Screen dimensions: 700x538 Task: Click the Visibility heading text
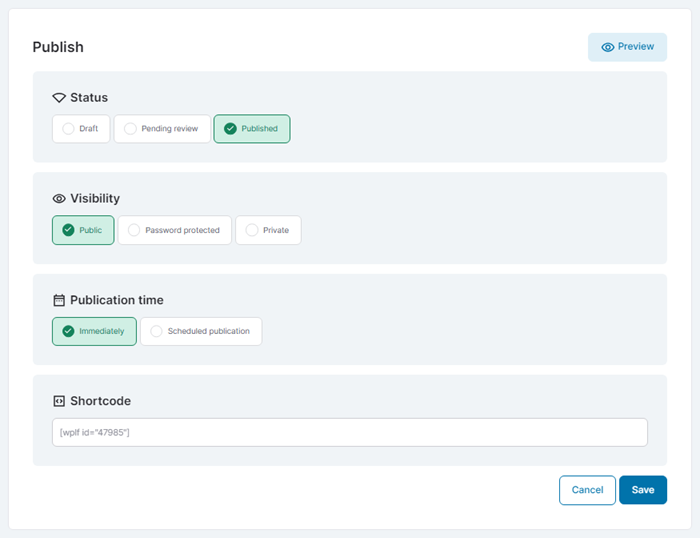click(x=95, y=199)
